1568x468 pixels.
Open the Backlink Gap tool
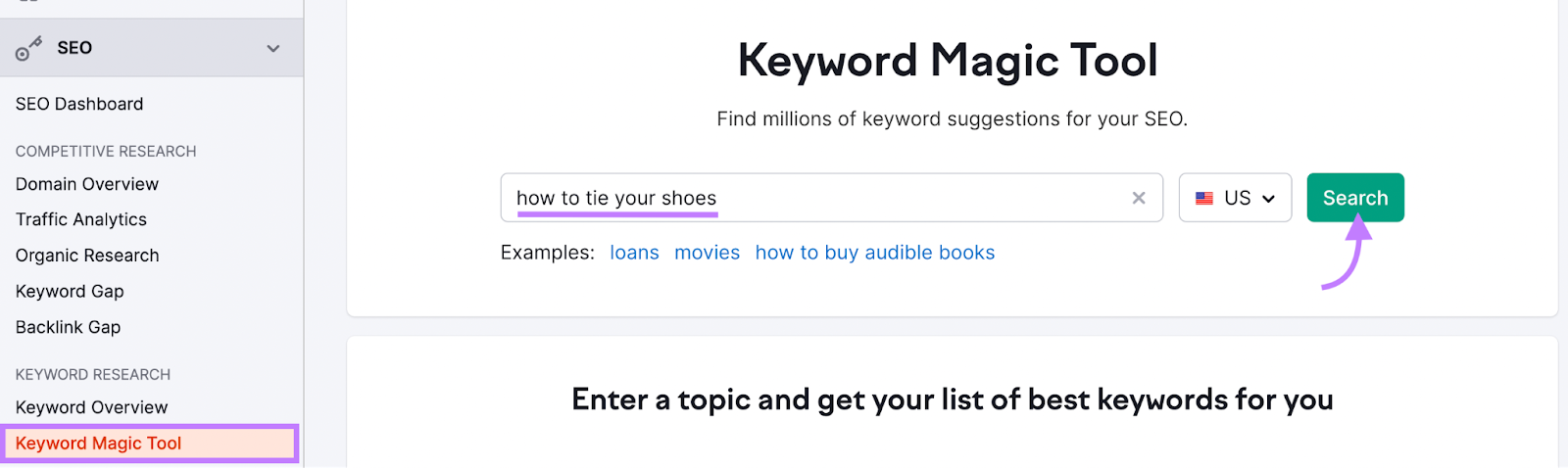pos(69,327)
